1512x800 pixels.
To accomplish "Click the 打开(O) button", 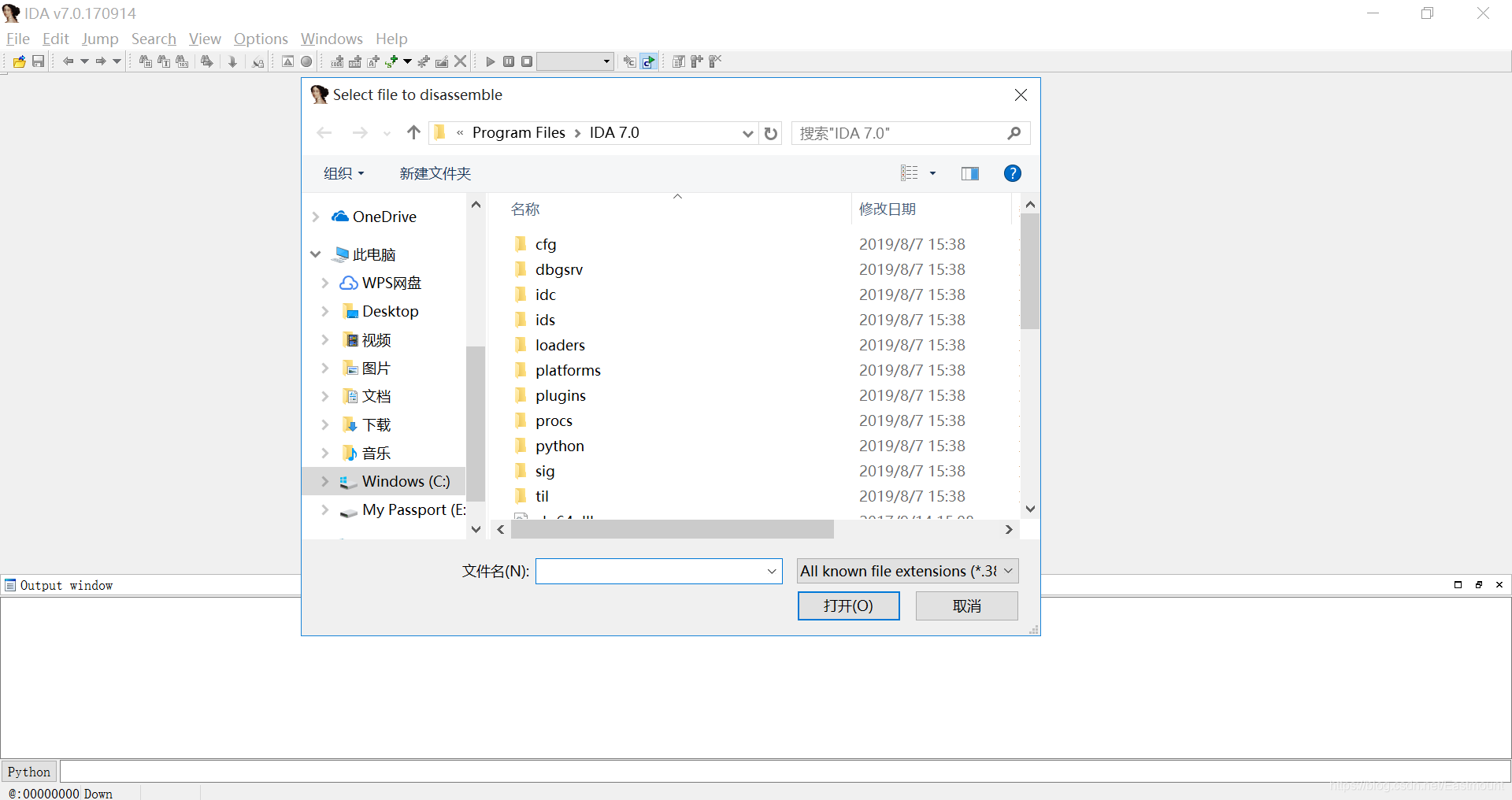I will point(848,606).
